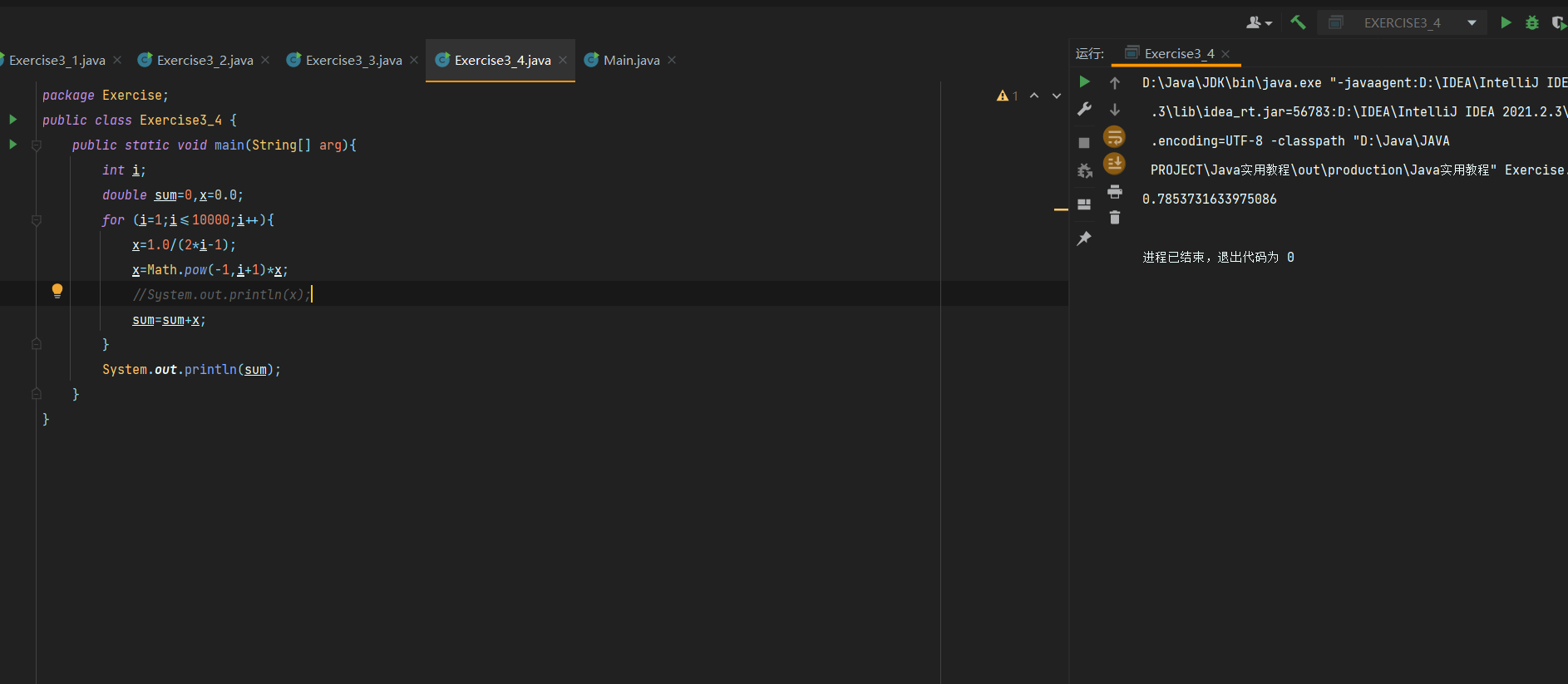Switch to Main.java tab
The width and height of the screenshot is (1568, 684).
(631, 60)
